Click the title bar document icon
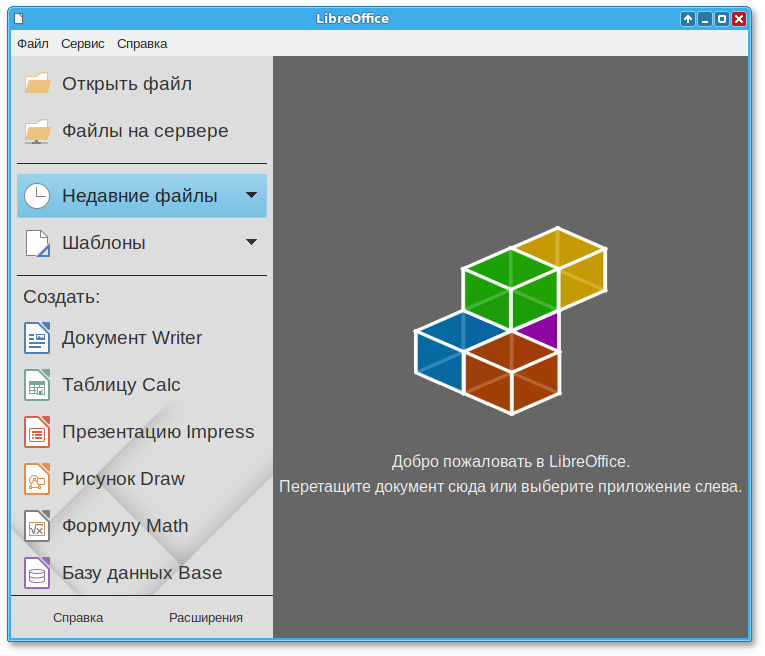 [19, 19]
